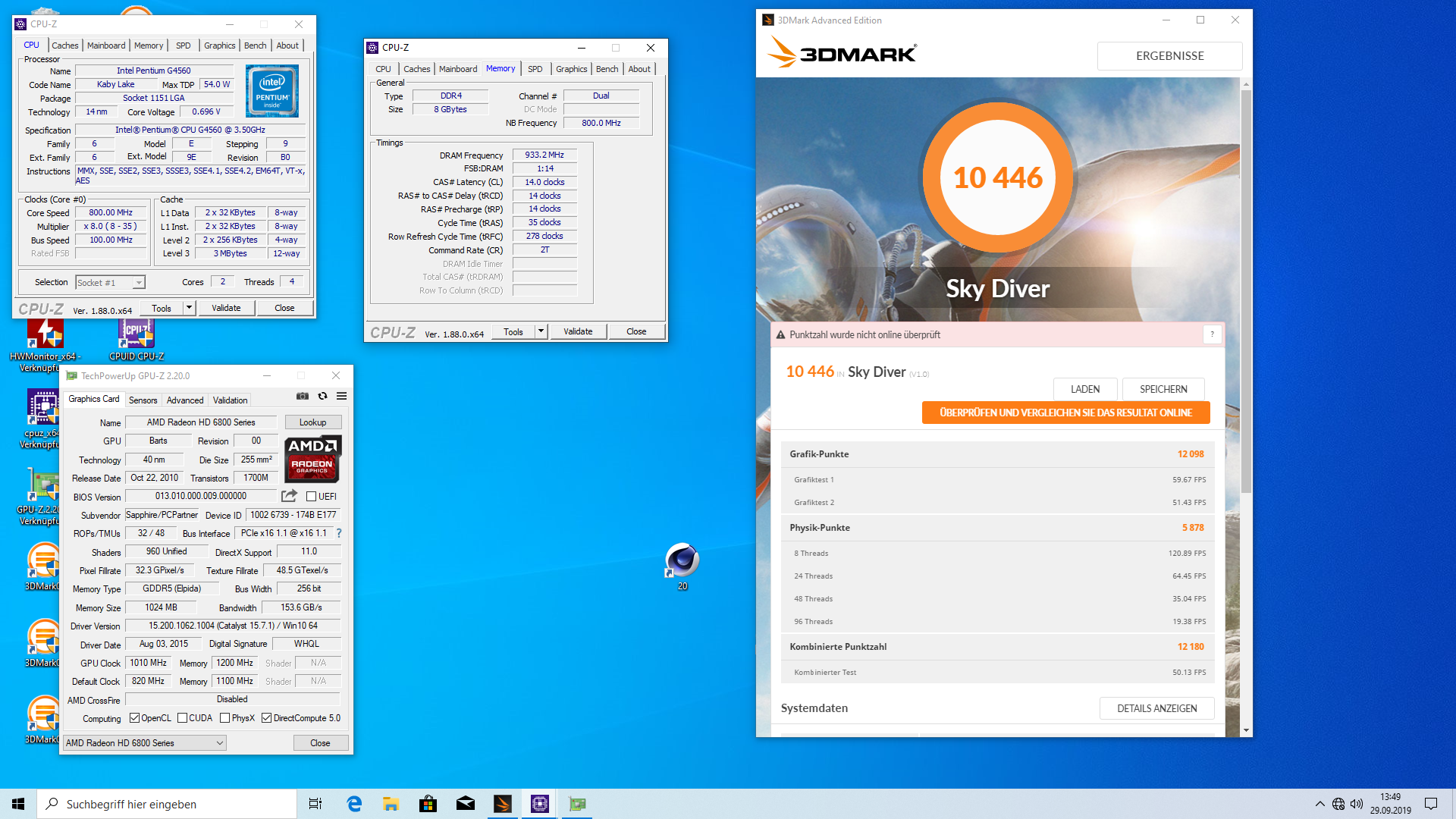Show hidden tray icons chevron
Image resolution: width=1456 pixels, height=819 pixels.
pyautogui.click(x=1320, y=804)
